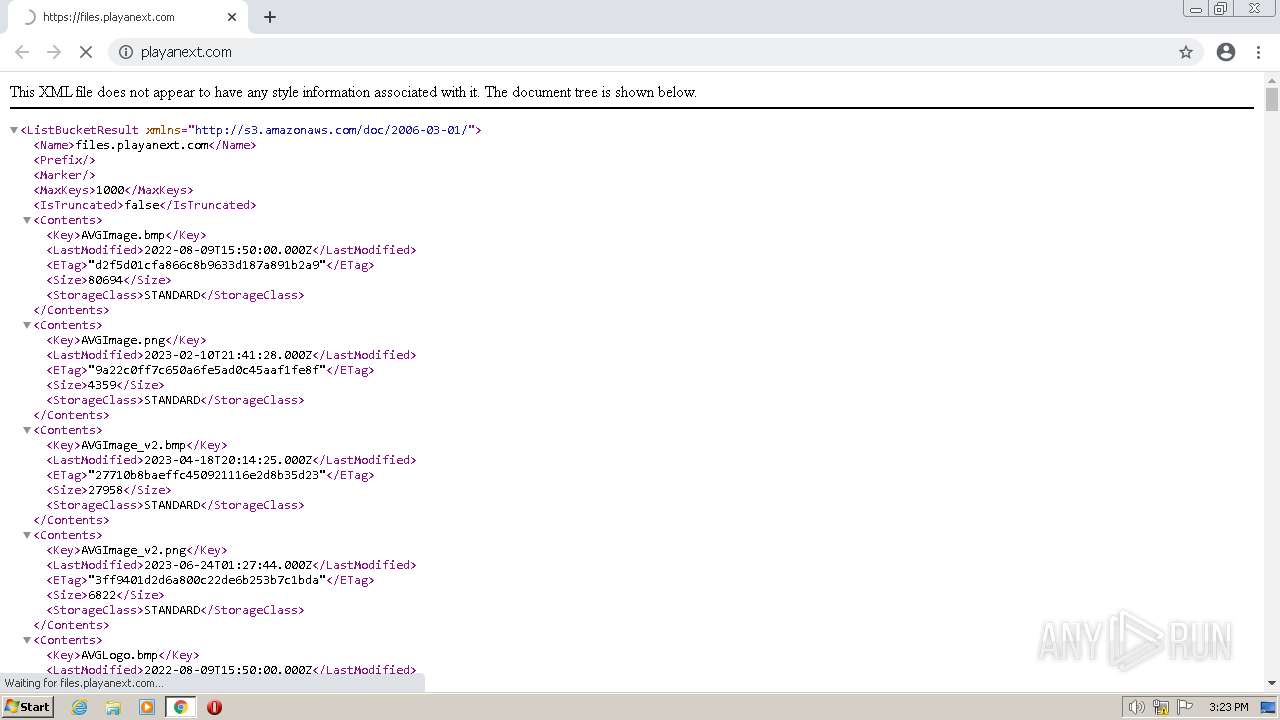
Task: Click the ETag starting with 9a22c0ff
Action: pos(207,370)
